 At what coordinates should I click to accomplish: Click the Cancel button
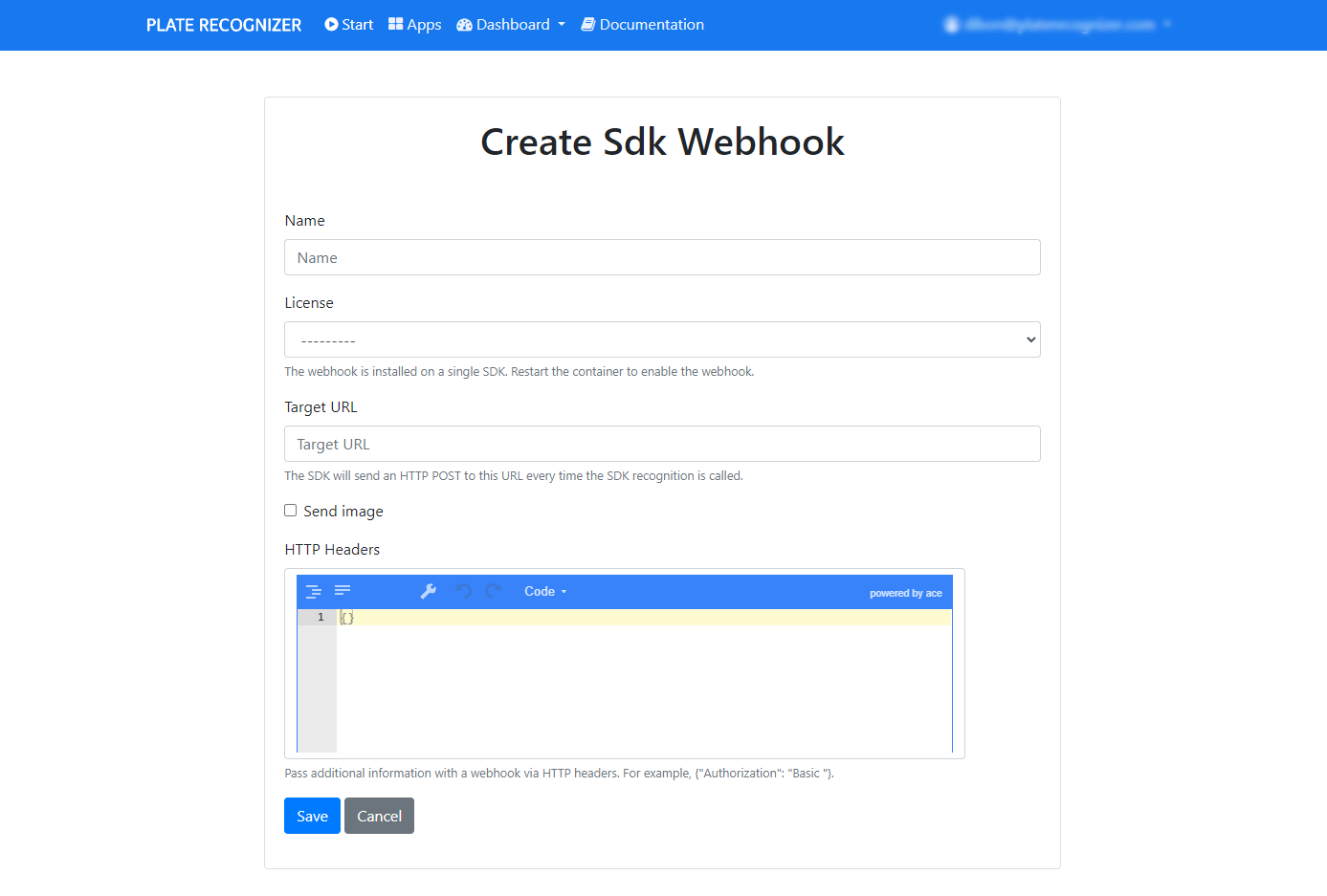(379, 816)
